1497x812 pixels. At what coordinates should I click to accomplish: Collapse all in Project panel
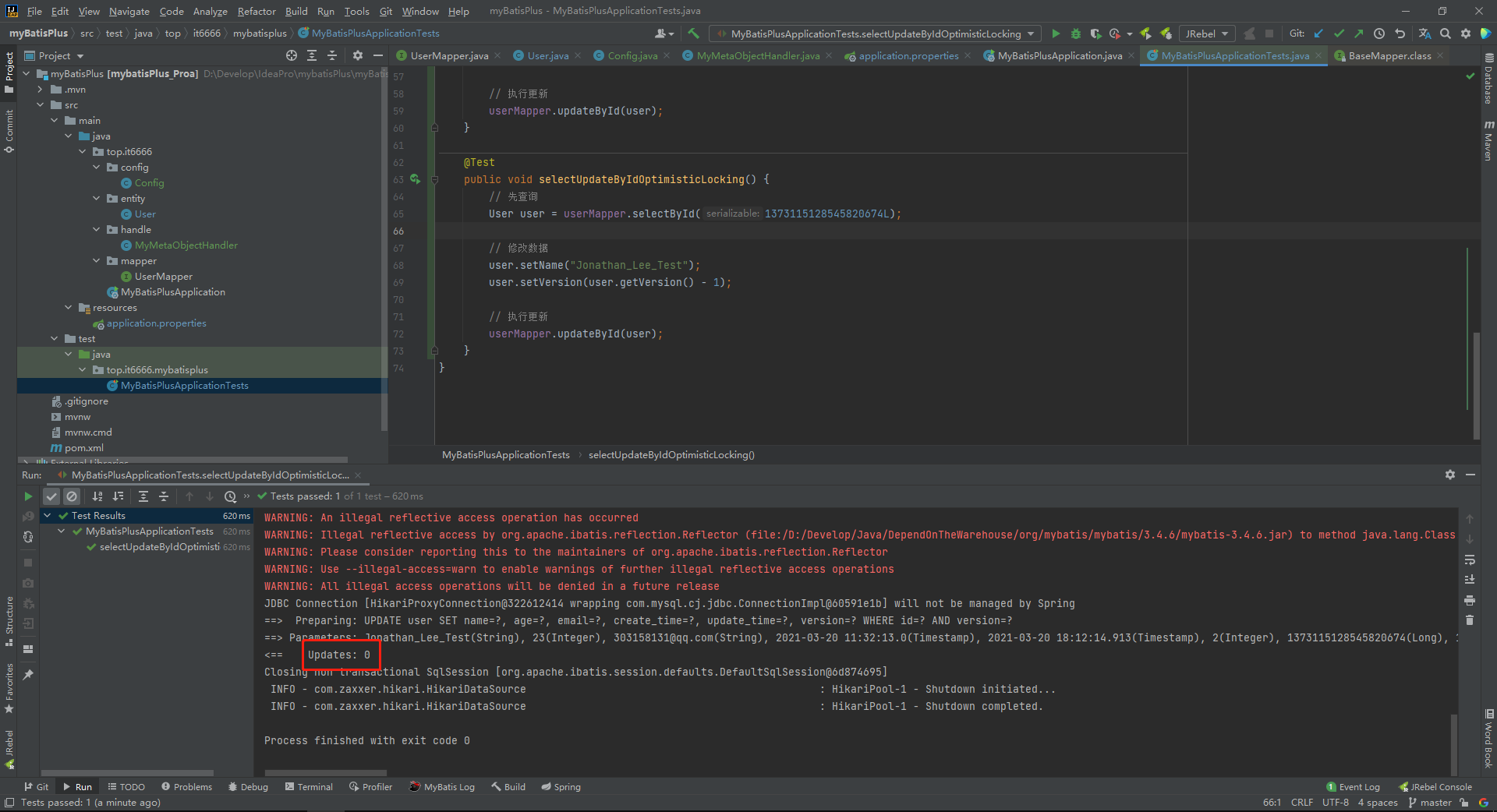(x=332, y=55)
